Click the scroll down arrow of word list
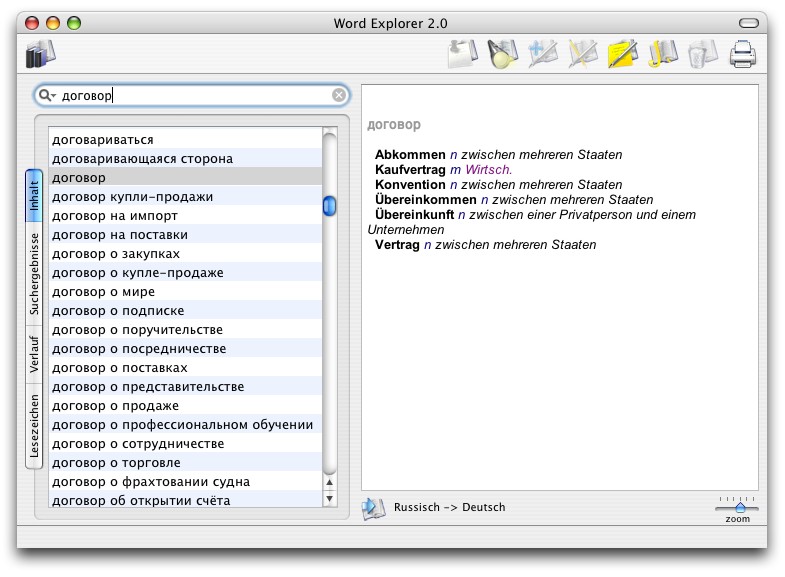Image resolution: width=785 pixels, height=577 pixels. coord(329,498)
